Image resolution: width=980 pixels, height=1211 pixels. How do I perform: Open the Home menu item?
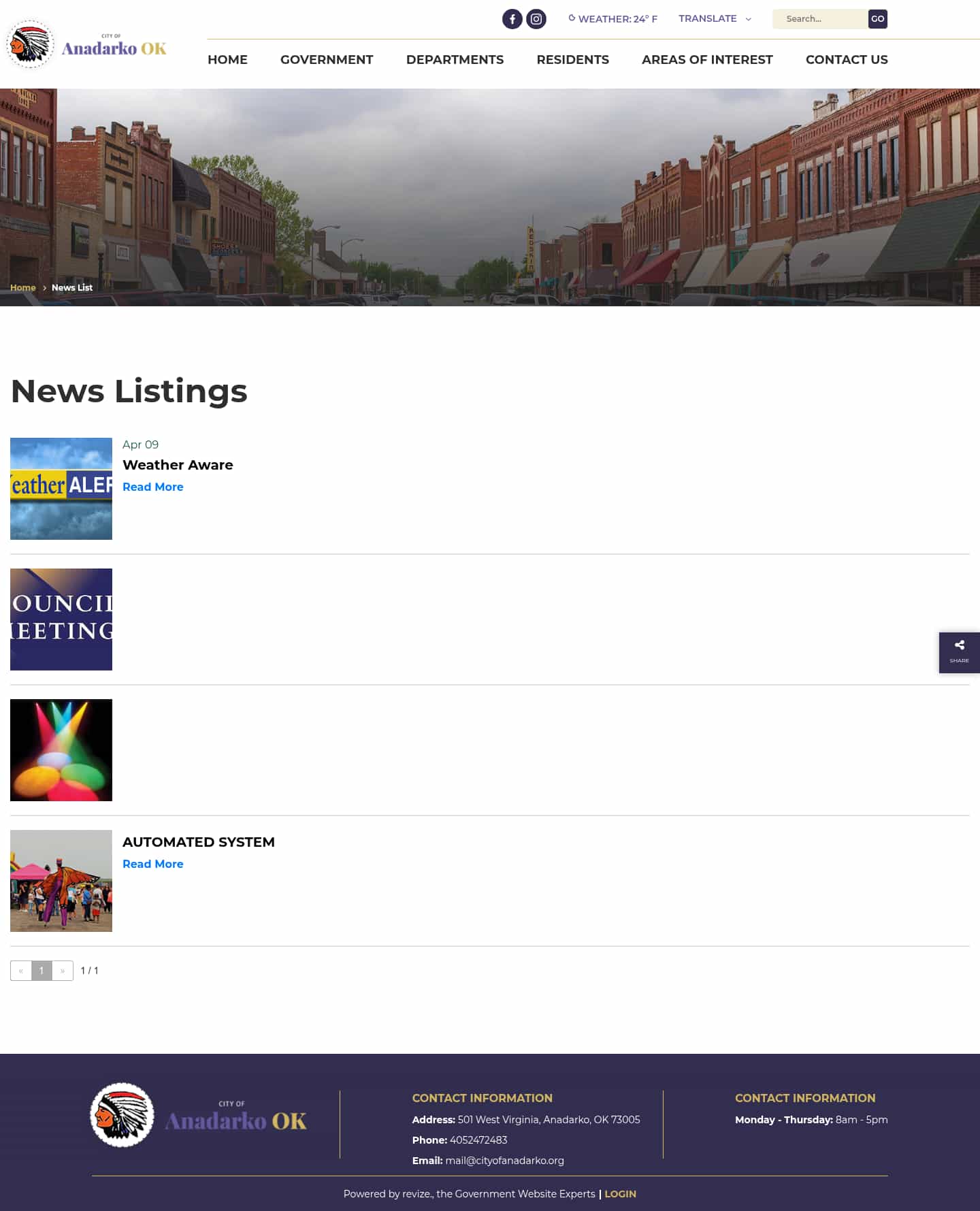pyautogui.click(x=227, y=59)
